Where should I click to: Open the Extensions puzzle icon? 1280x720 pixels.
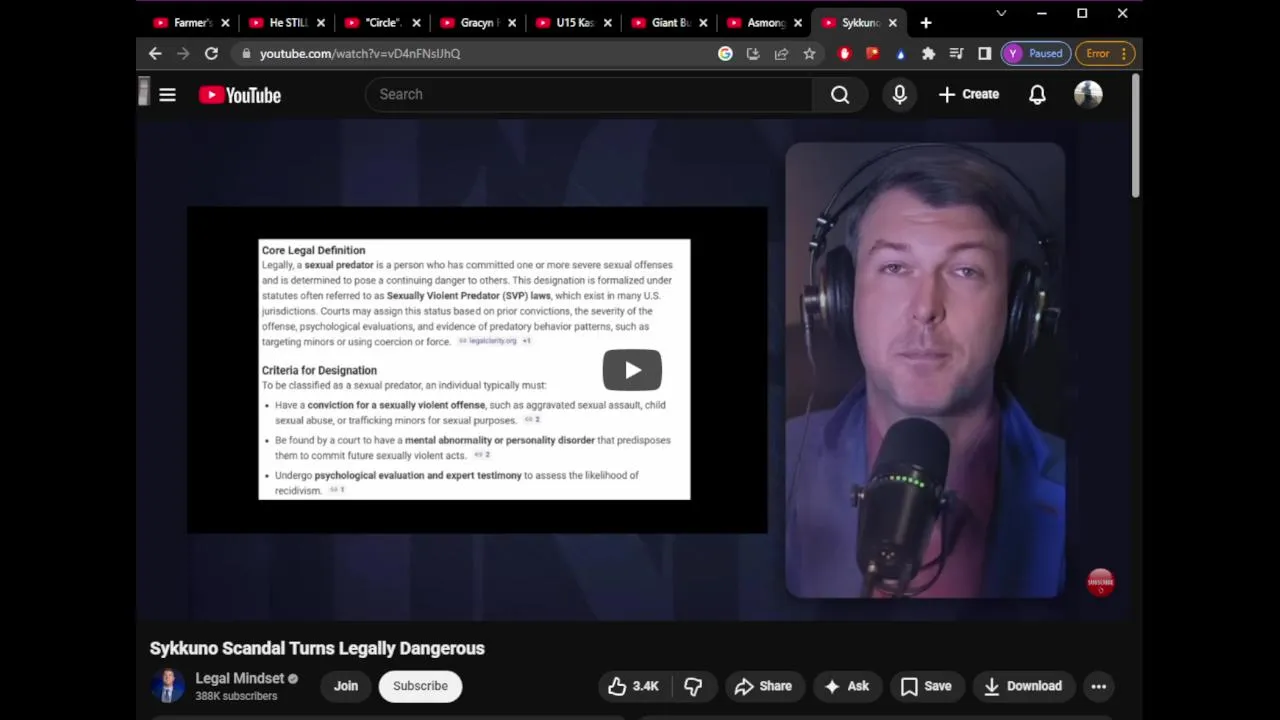coord(929,54)
